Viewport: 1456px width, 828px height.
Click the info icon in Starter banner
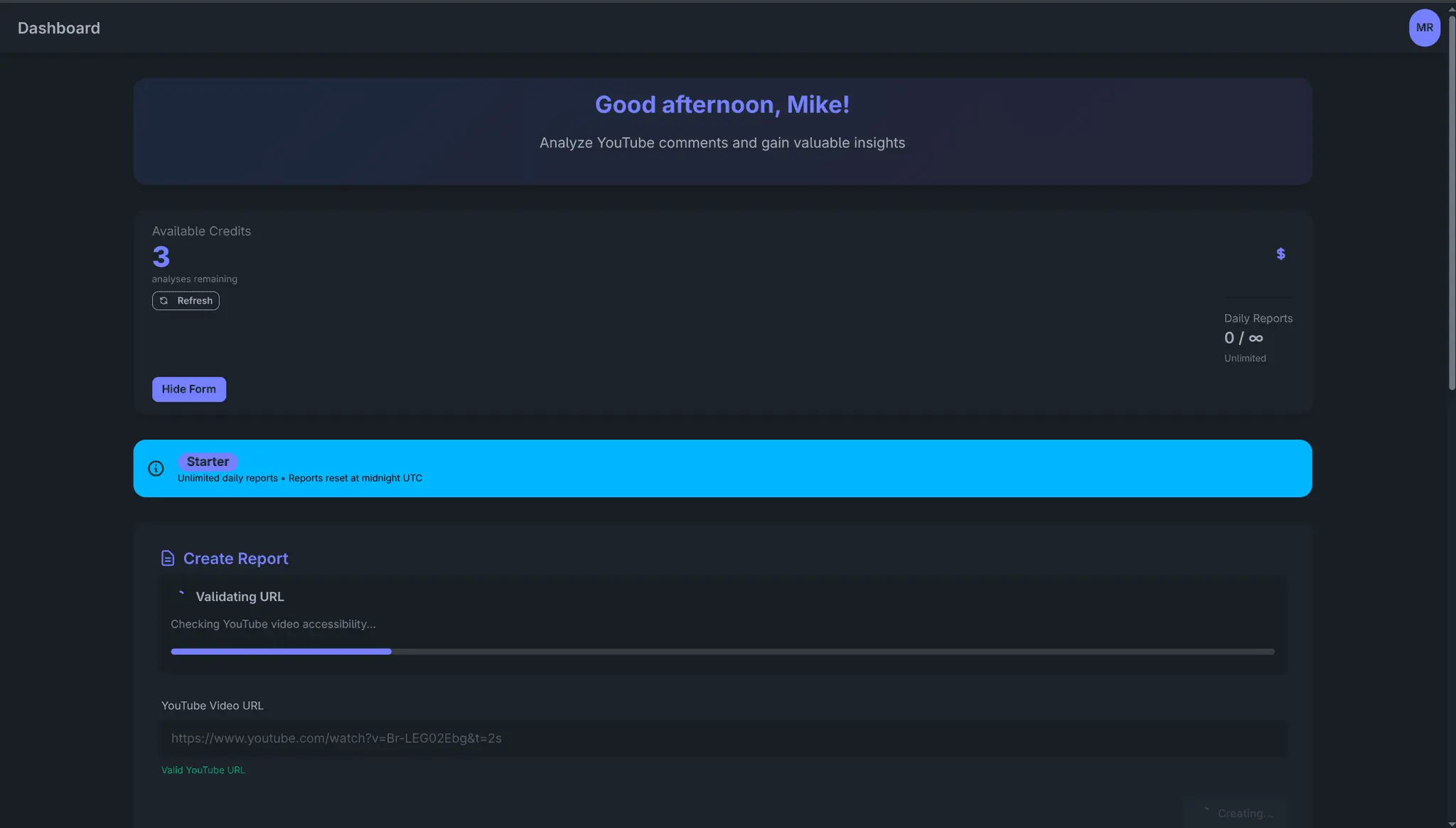pos(156,468)
